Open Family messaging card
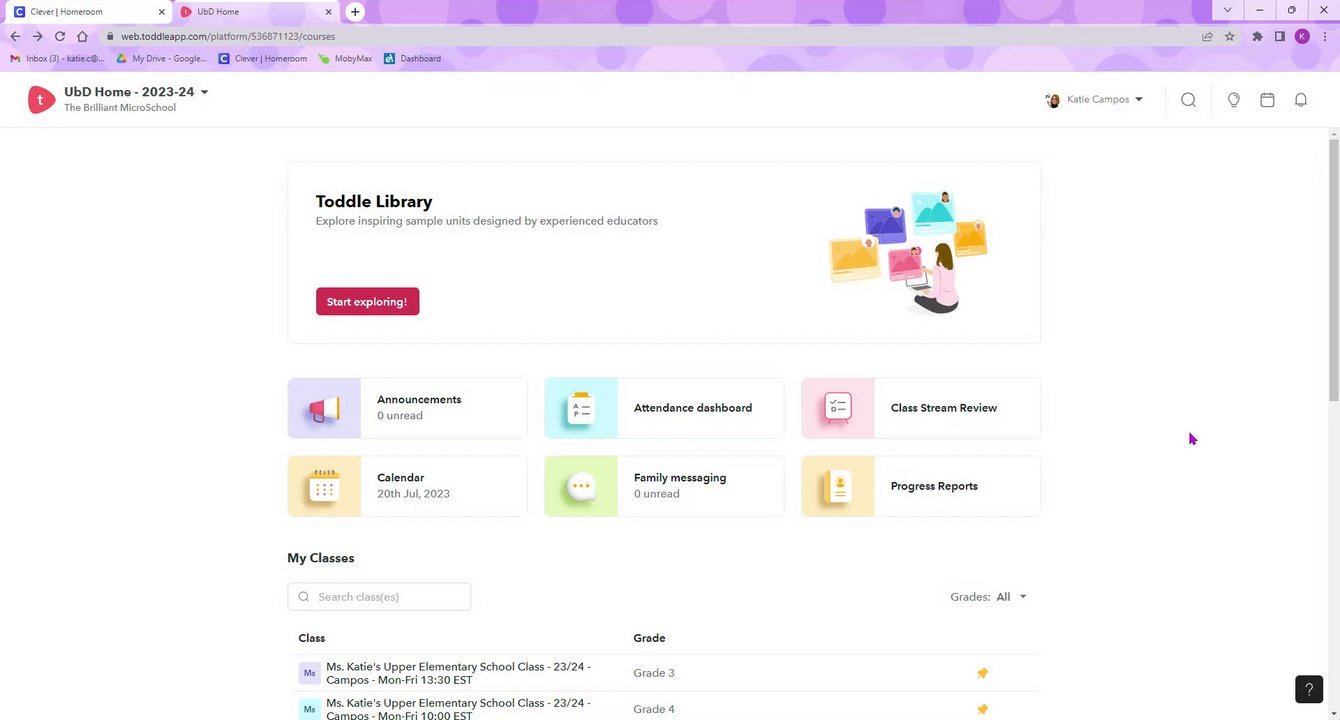 [664, 486]
